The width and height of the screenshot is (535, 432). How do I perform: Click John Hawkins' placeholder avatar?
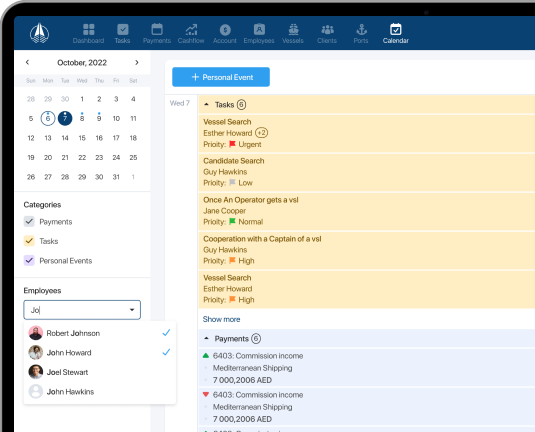pos(35,391)
